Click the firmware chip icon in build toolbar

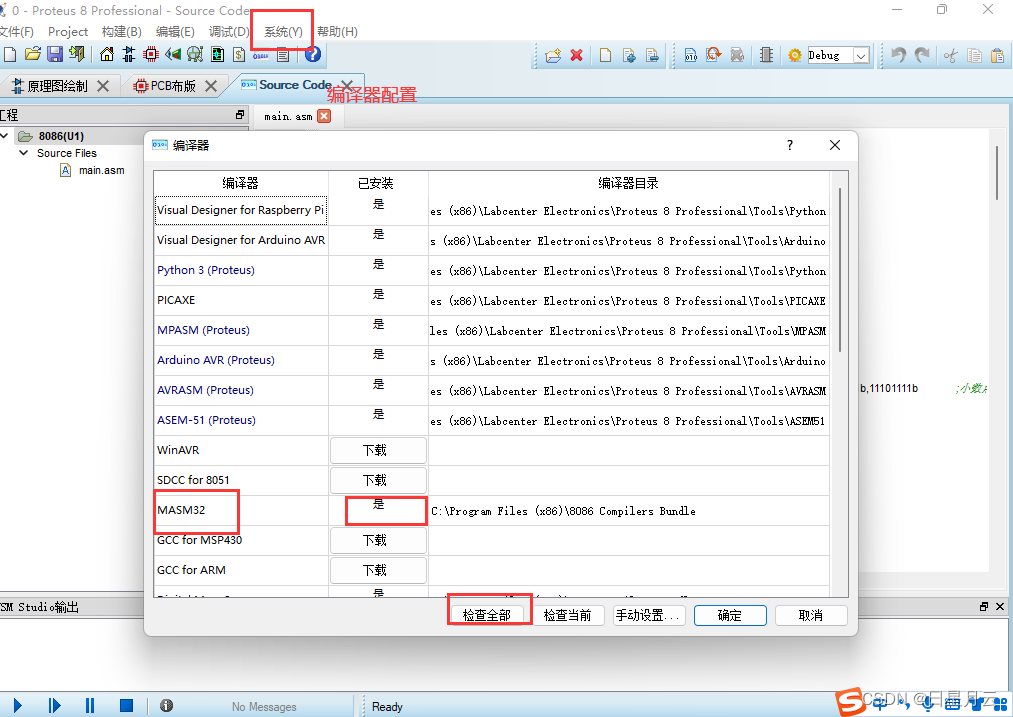[x=766, y=56]
